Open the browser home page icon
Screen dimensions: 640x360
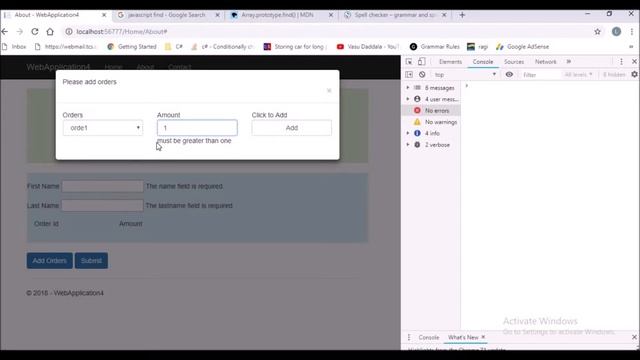click(50, 31)
